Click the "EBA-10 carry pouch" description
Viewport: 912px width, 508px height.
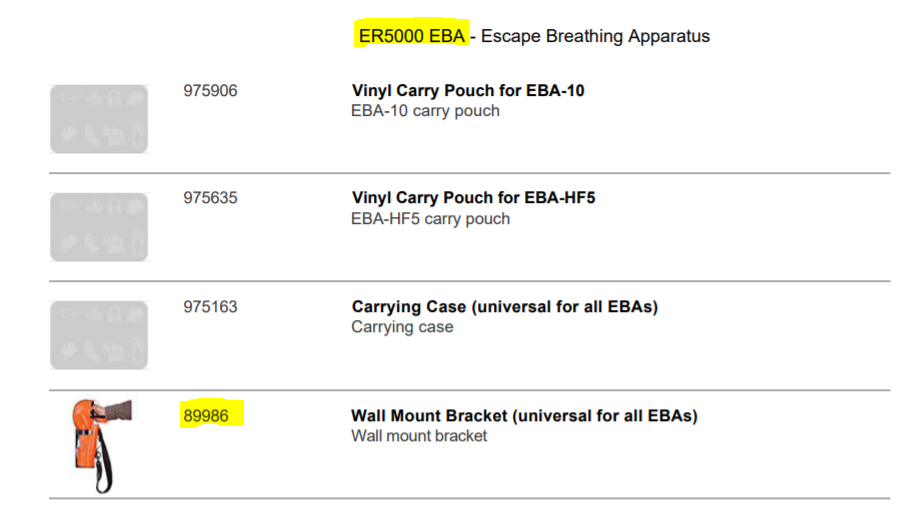[425, 111]
